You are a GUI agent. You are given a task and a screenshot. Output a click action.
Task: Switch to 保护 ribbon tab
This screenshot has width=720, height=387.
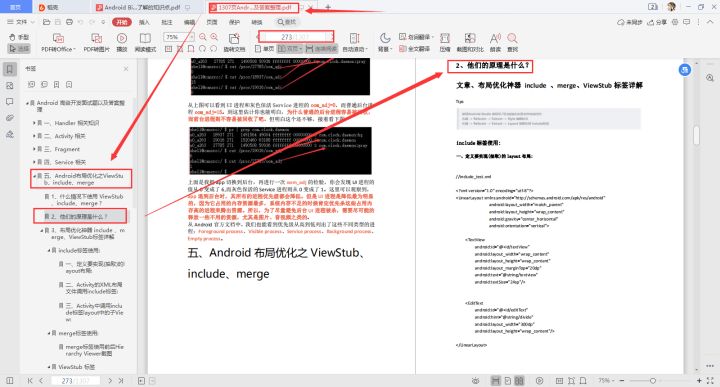point(234,22)
